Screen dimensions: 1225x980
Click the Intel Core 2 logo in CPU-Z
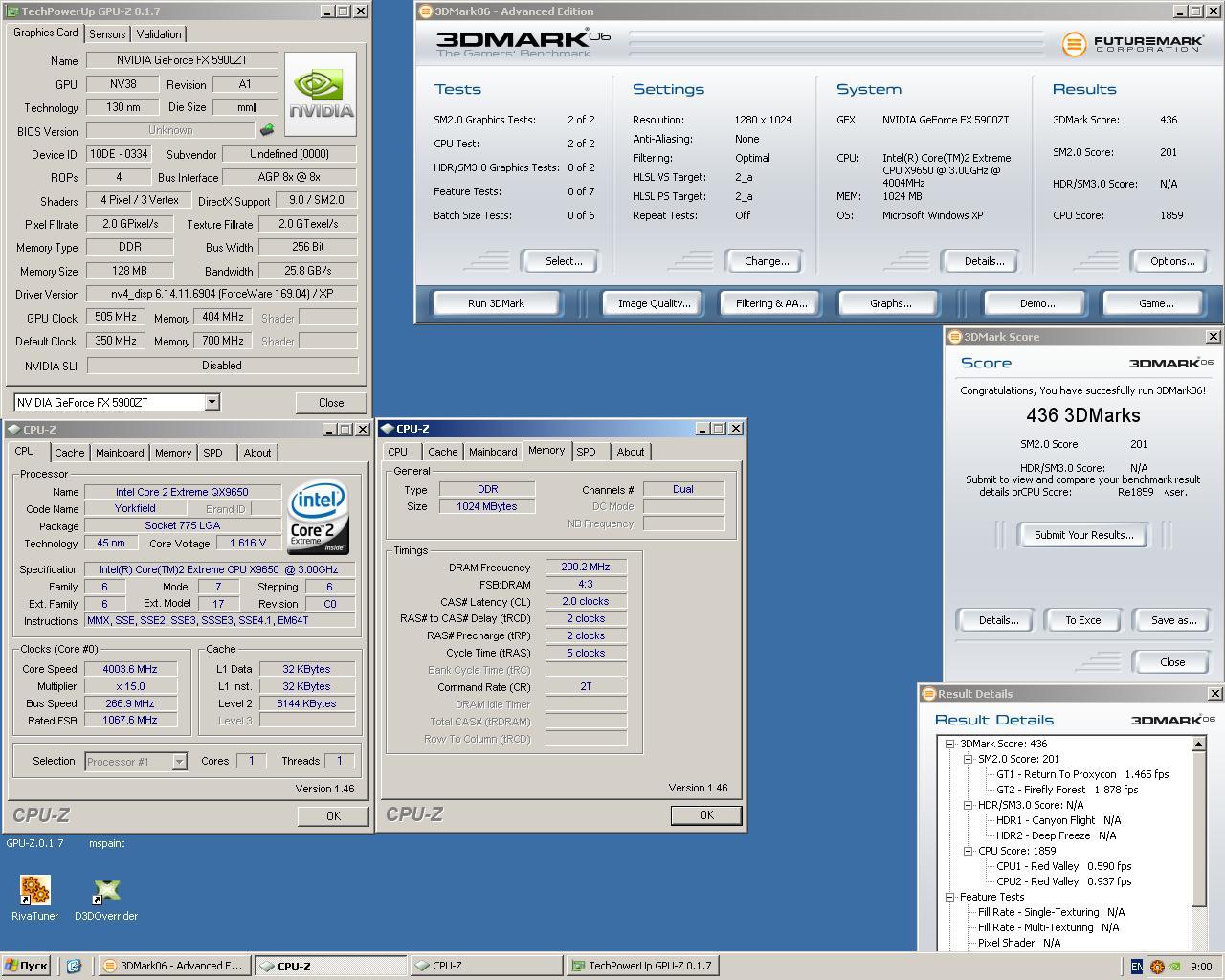318,518
